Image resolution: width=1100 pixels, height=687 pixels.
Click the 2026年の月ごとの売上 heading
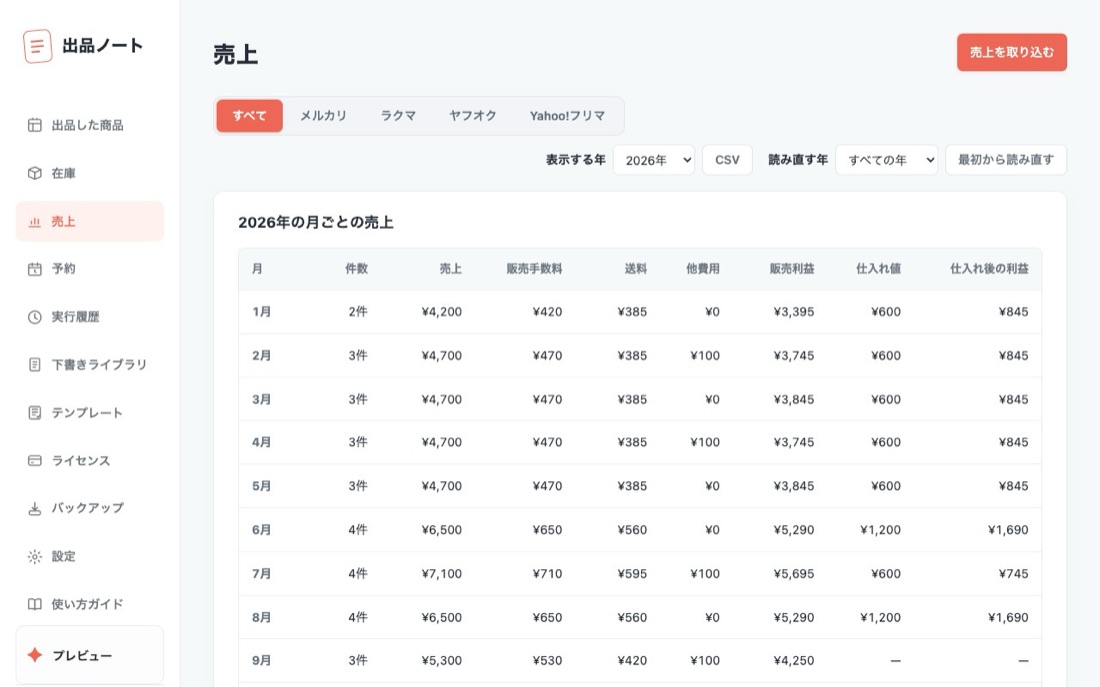point(316,222)
